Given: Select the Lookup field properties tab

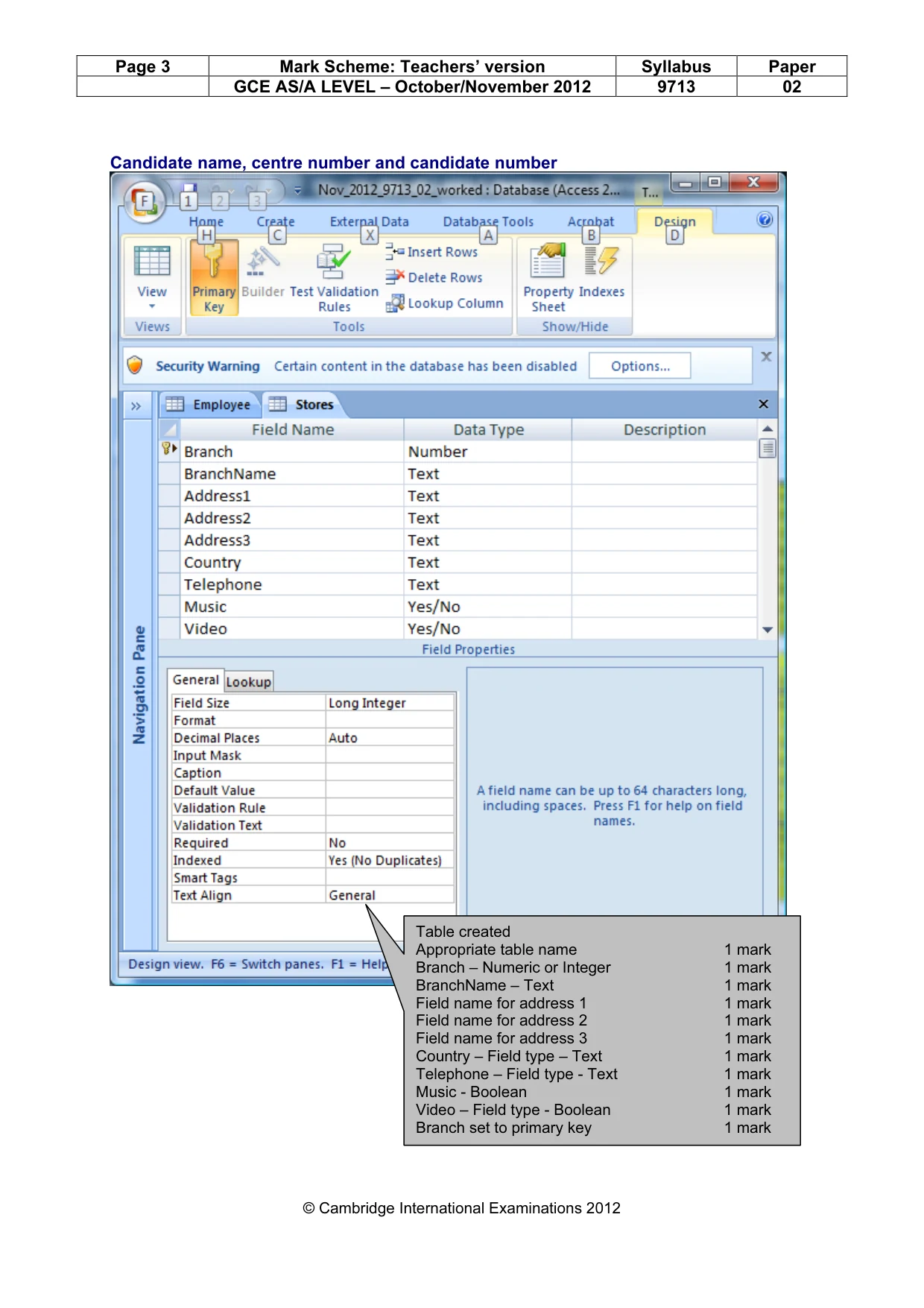Looking at the screenshot, I should click(249, 682).
